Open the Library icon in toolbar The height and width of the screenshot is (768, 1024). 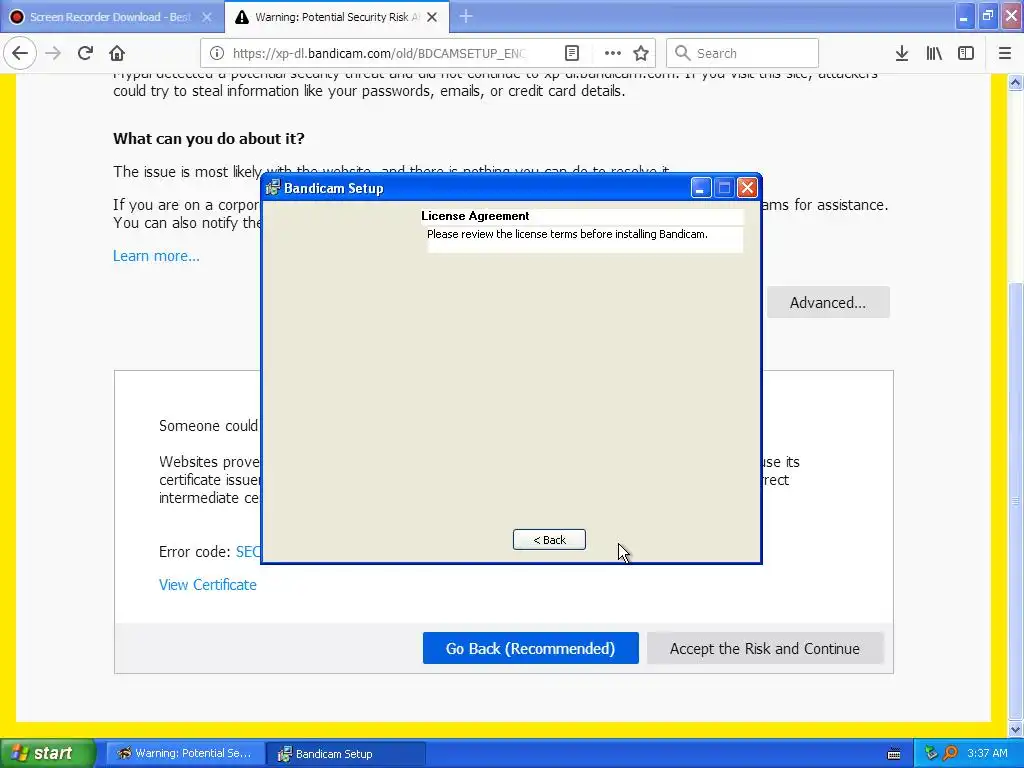click(934, 53)
